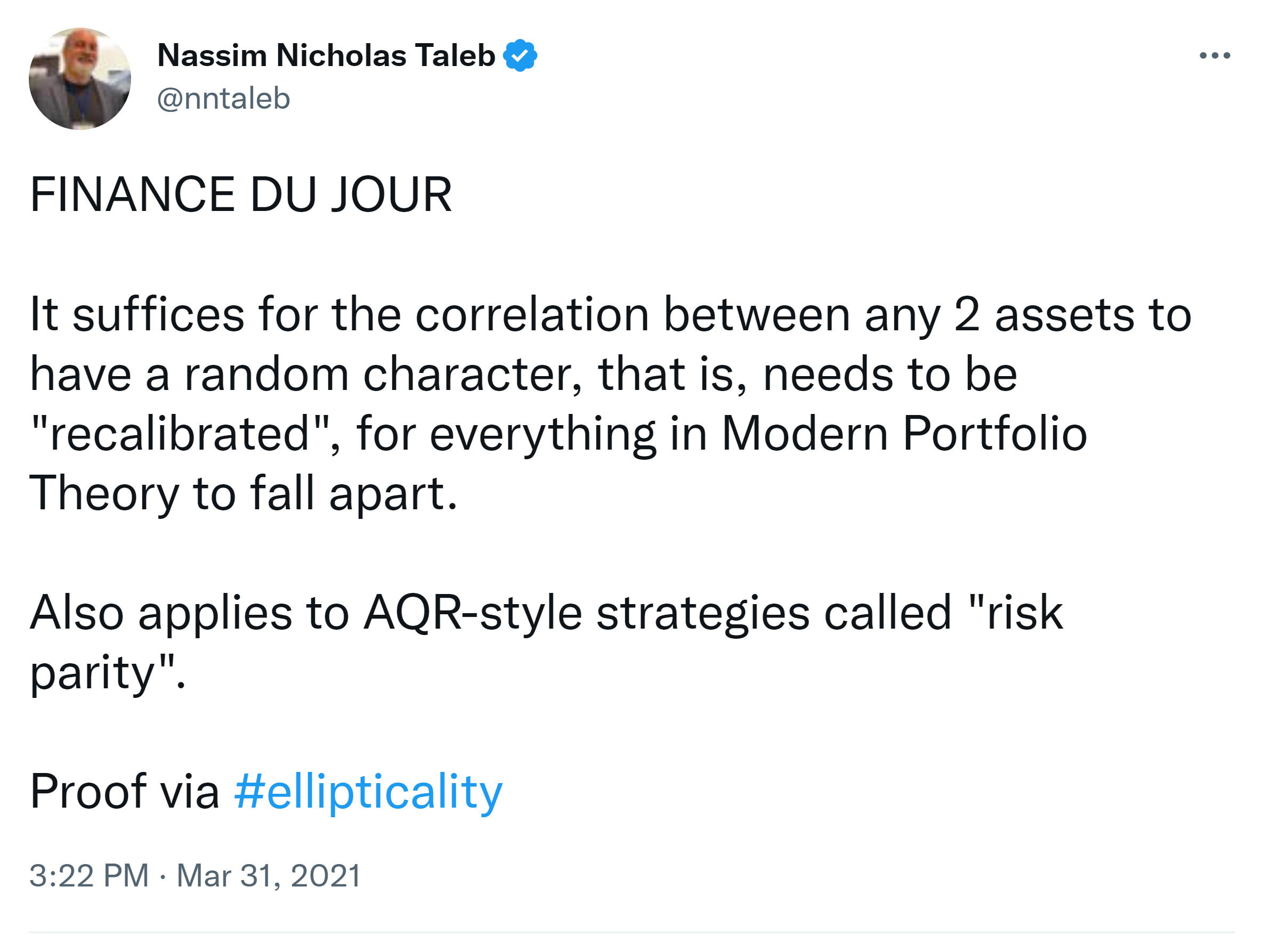This screenshot has height=952, width=1262.
Task: Click the words "Also applies"
Action: pyautogui.click(x=161, y=613)
